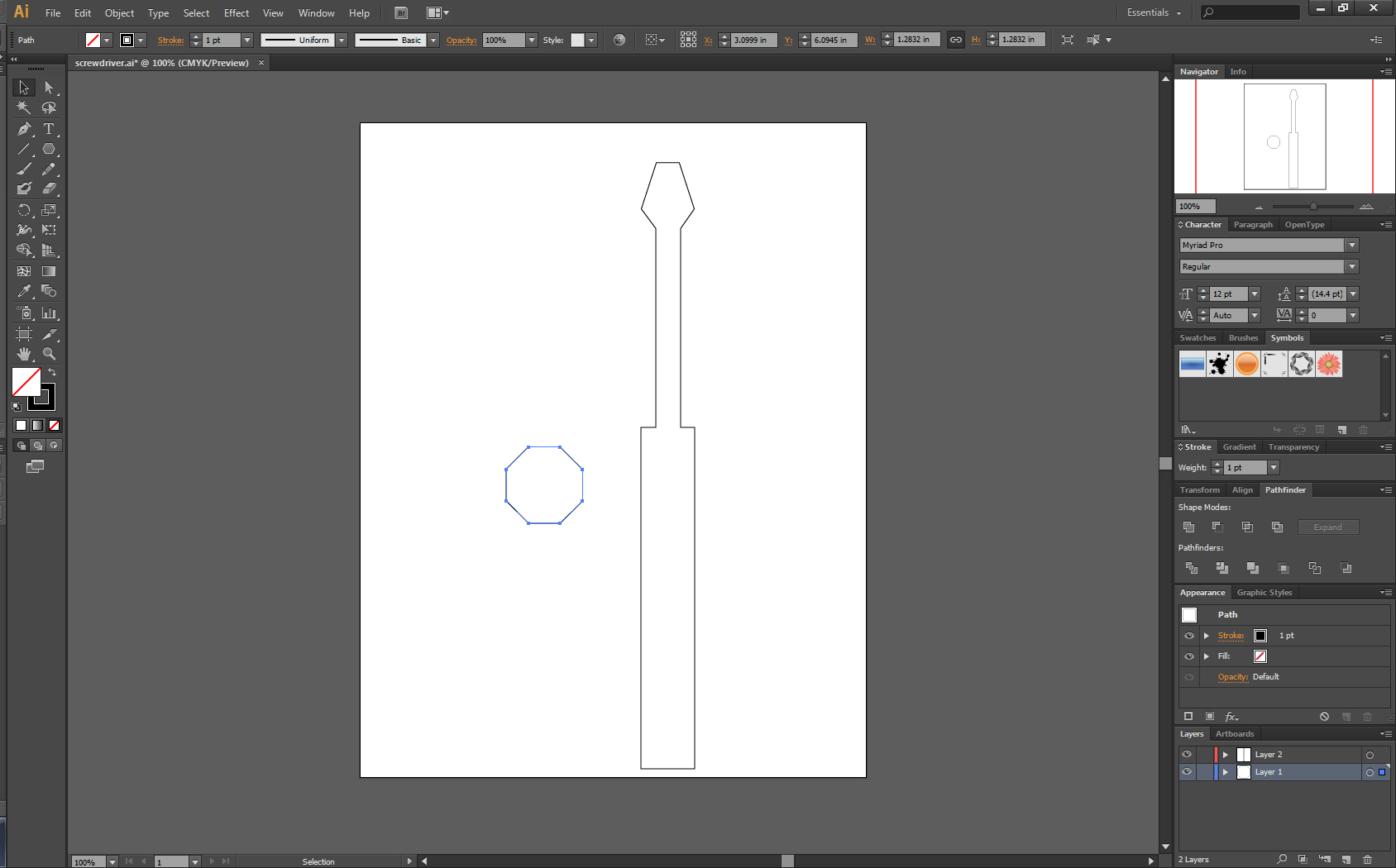This screenshot has width=1396, height=868.
Task: Swap fill and stroke colors
Action: tap(53, 373)
